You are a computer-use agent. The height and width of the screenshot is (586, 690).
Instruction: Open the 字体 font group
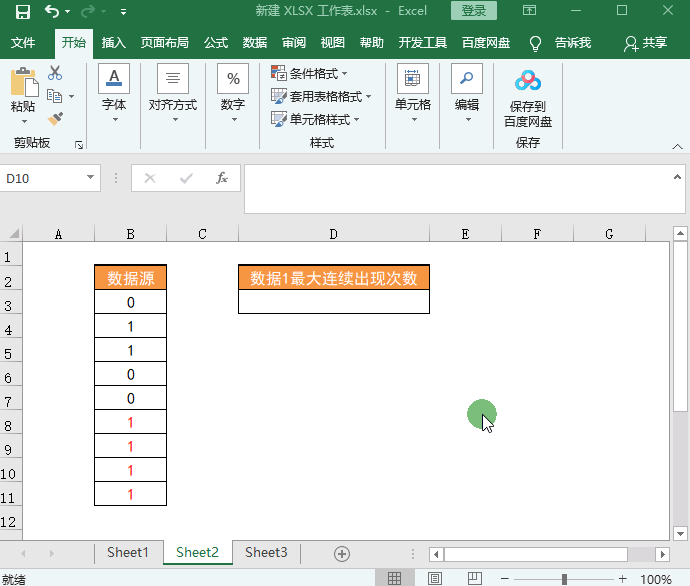point(114,93)
